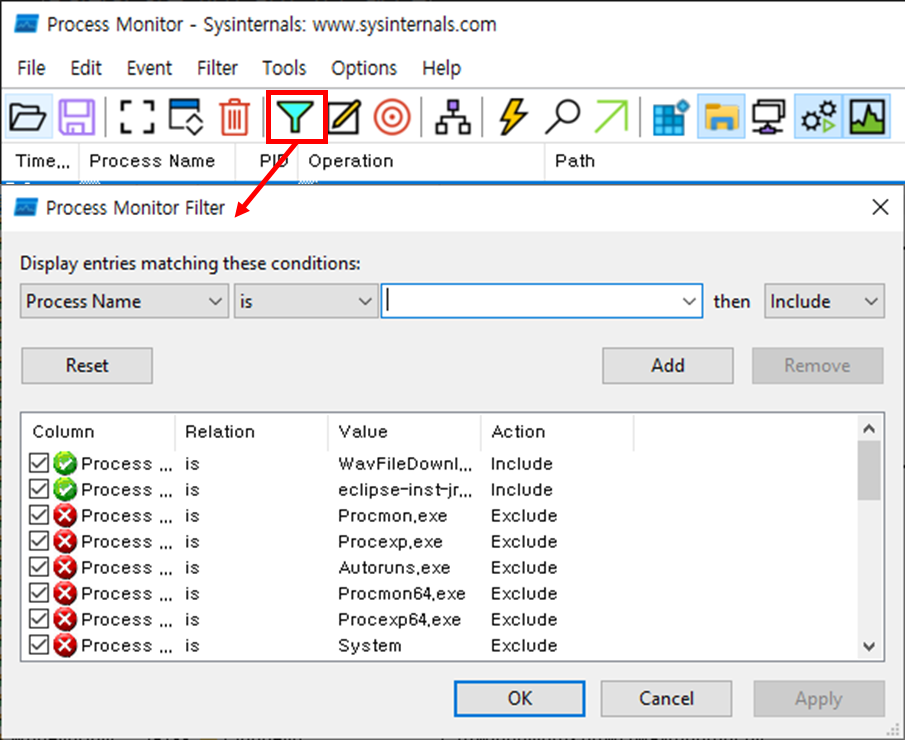Toggle the Autoscroll toolbar icon
The width and height of the screenshot is (905, 740).
(x=186, y=117)
